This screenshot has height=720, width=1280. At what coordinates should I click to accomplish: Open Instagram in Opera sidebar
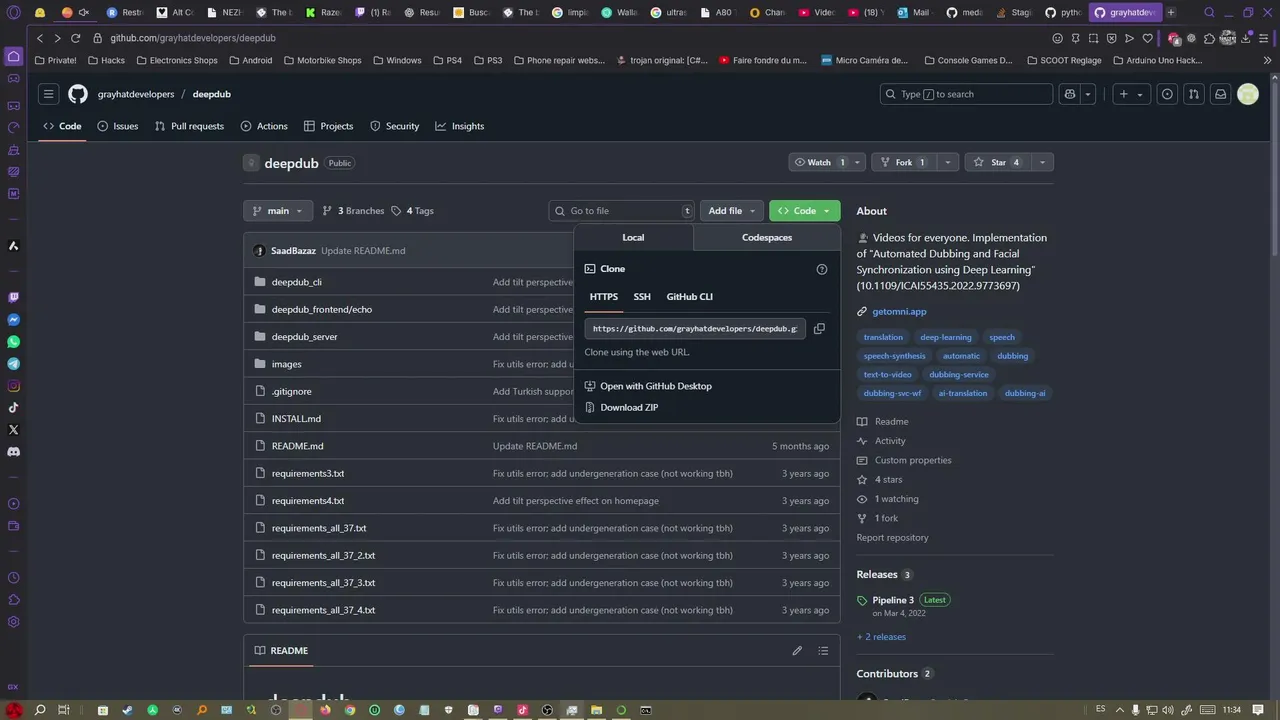(14, 386)
